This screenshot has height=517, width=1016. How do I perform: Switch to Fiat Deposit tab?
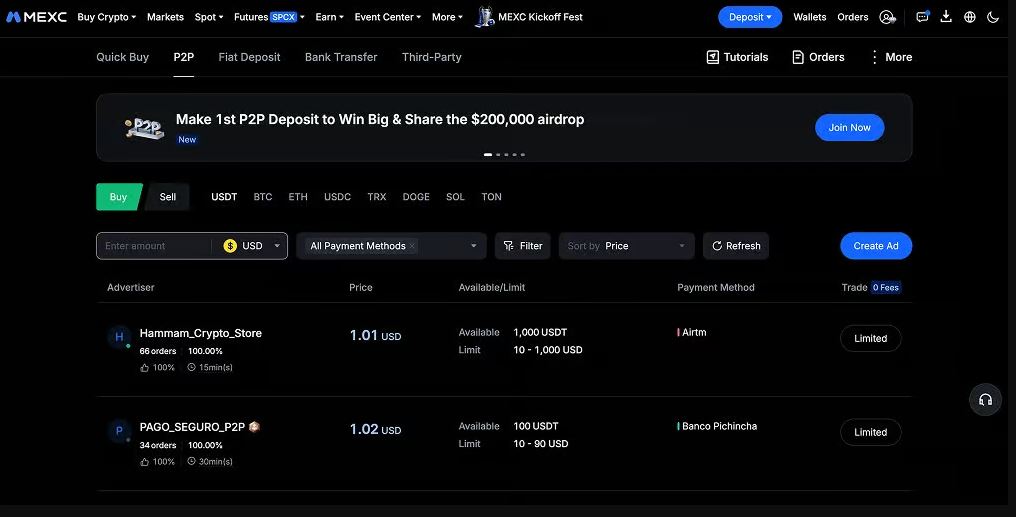coord(249,57)
